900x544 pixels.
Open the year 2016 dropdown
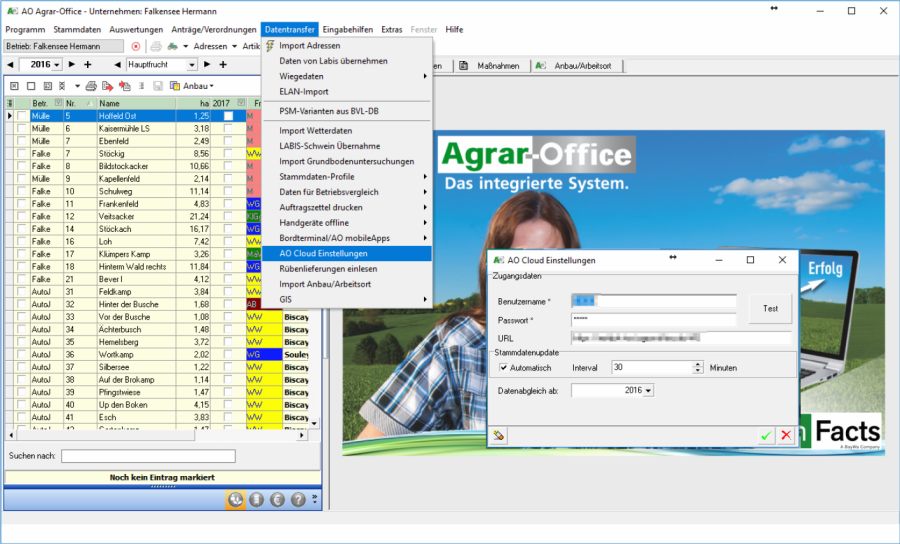57,65
